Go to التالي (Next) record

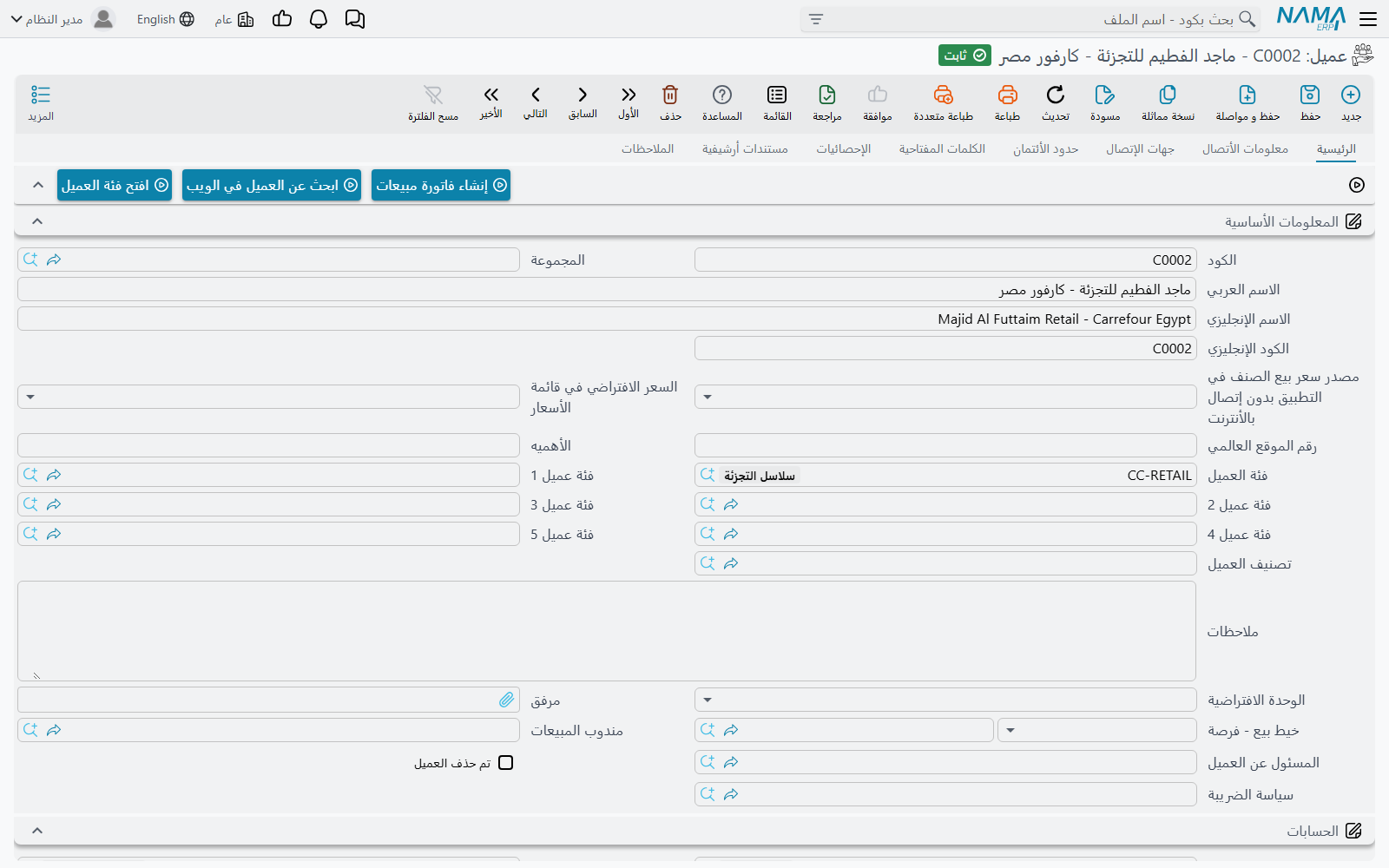536,95
